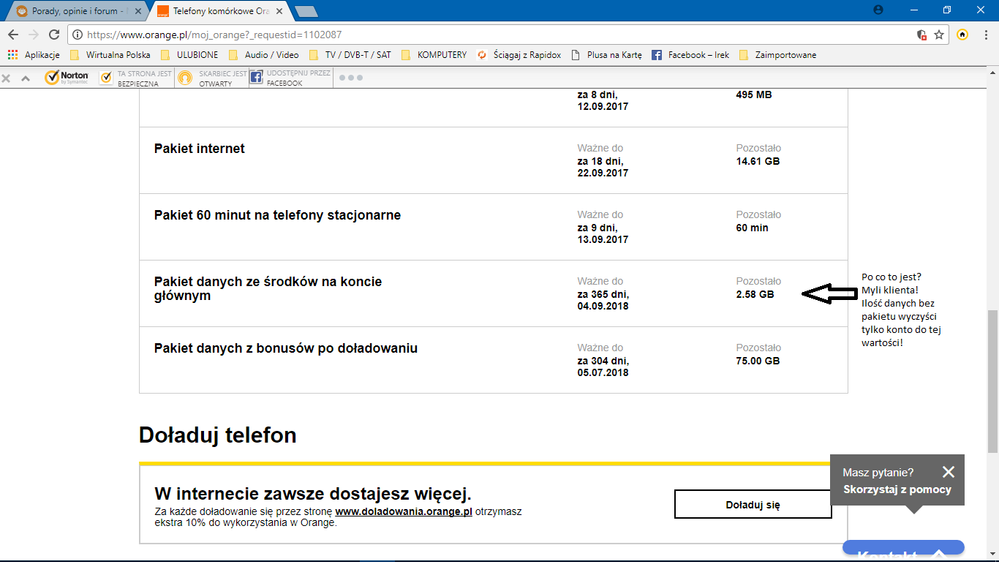999x562 pixels.
Task: Click the 60 min remaining value
Action: [752, 227]
